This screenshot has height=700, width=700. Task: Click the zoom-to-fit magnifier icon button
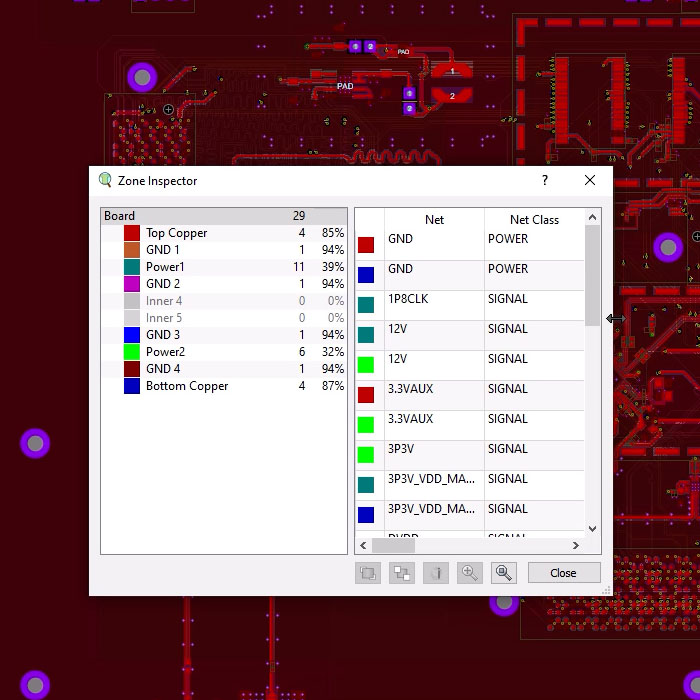coord(504,573)
